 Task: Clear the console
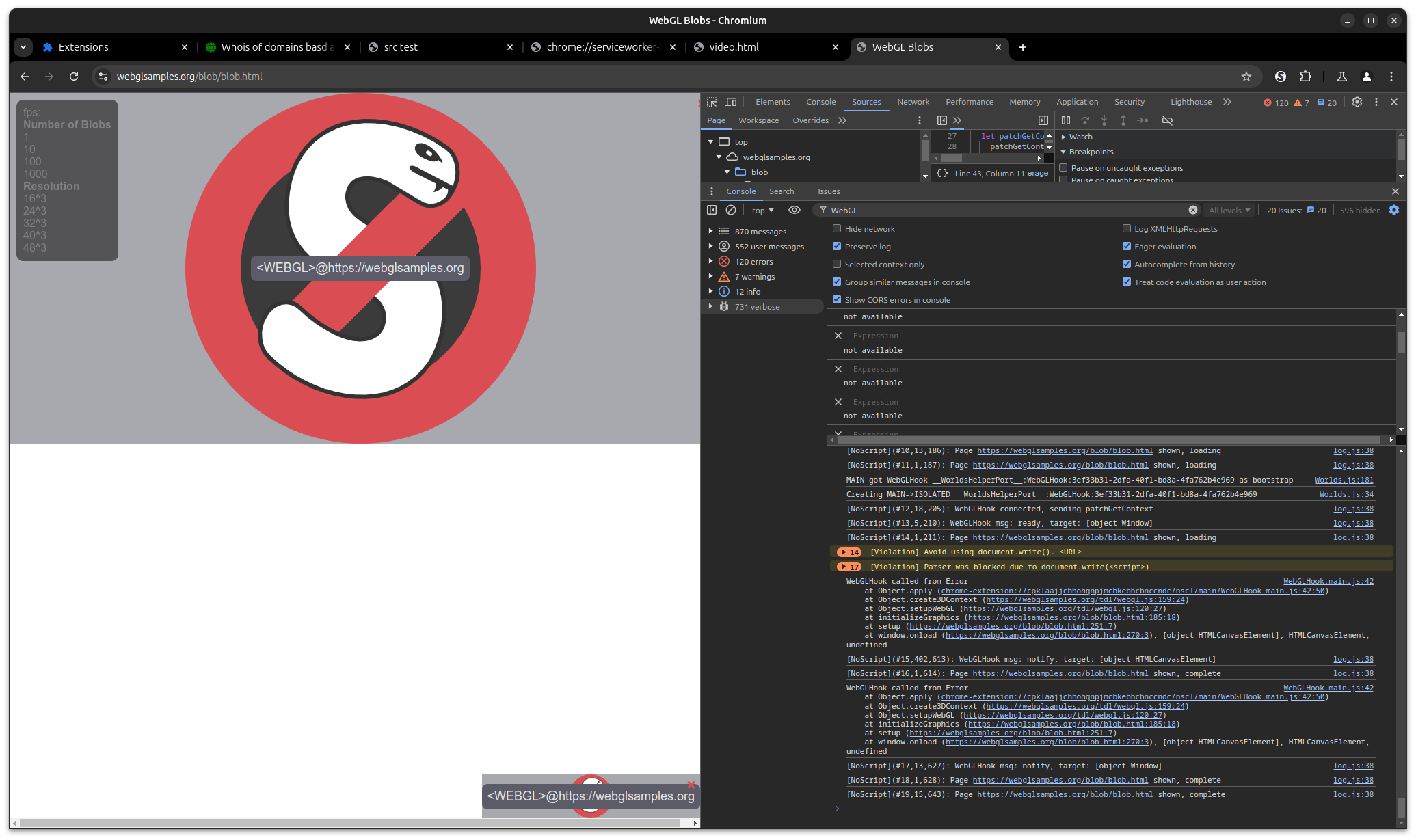[731, 210]
